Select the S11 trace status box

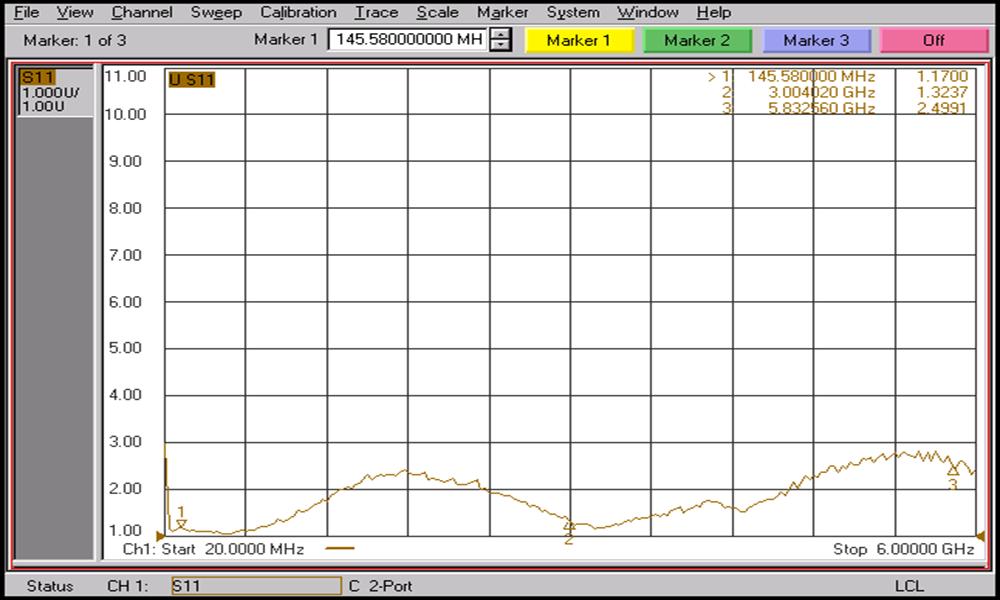55,93
